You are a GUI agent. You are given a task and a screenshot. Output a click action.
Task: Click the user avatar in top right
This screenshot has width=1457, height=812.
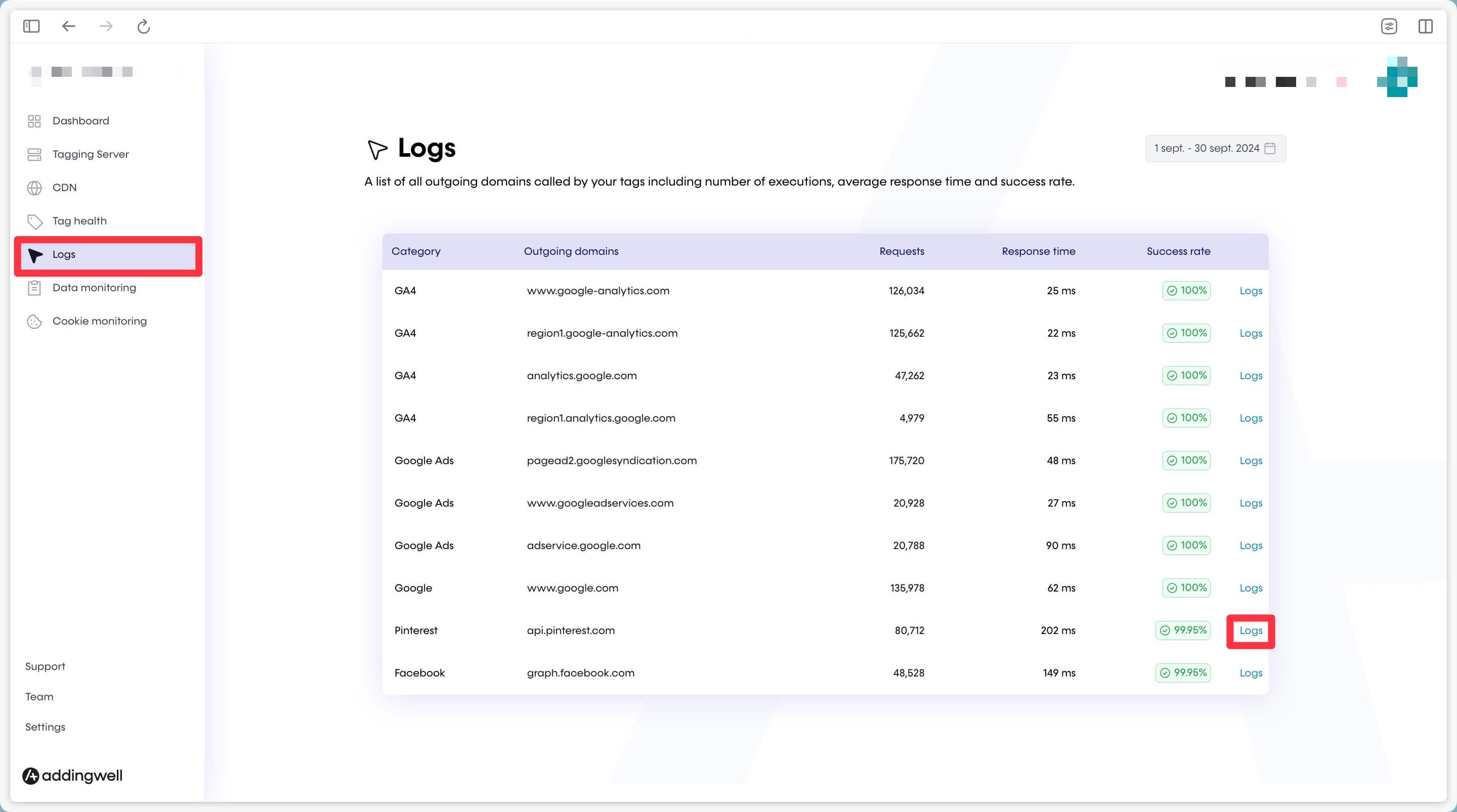click(x=1397, y=77)
